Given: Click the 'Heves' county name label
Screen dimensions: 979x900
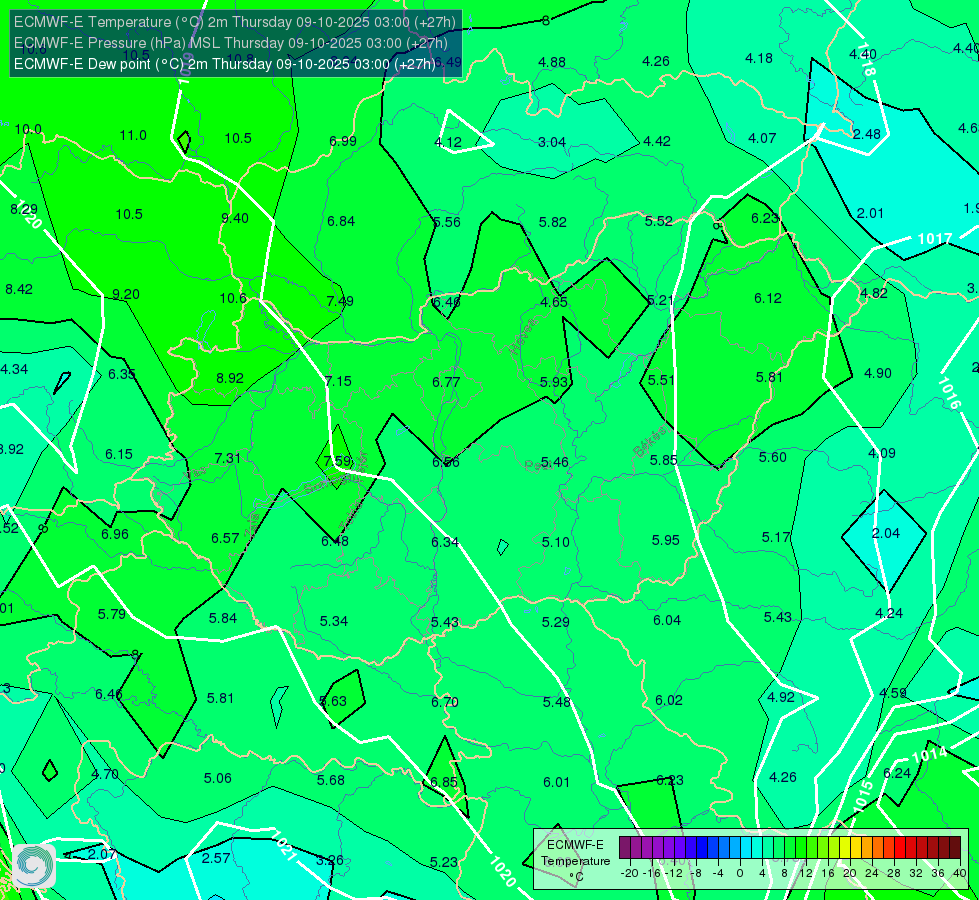Looking at the screenshot, I should click(x=523, y=337).
